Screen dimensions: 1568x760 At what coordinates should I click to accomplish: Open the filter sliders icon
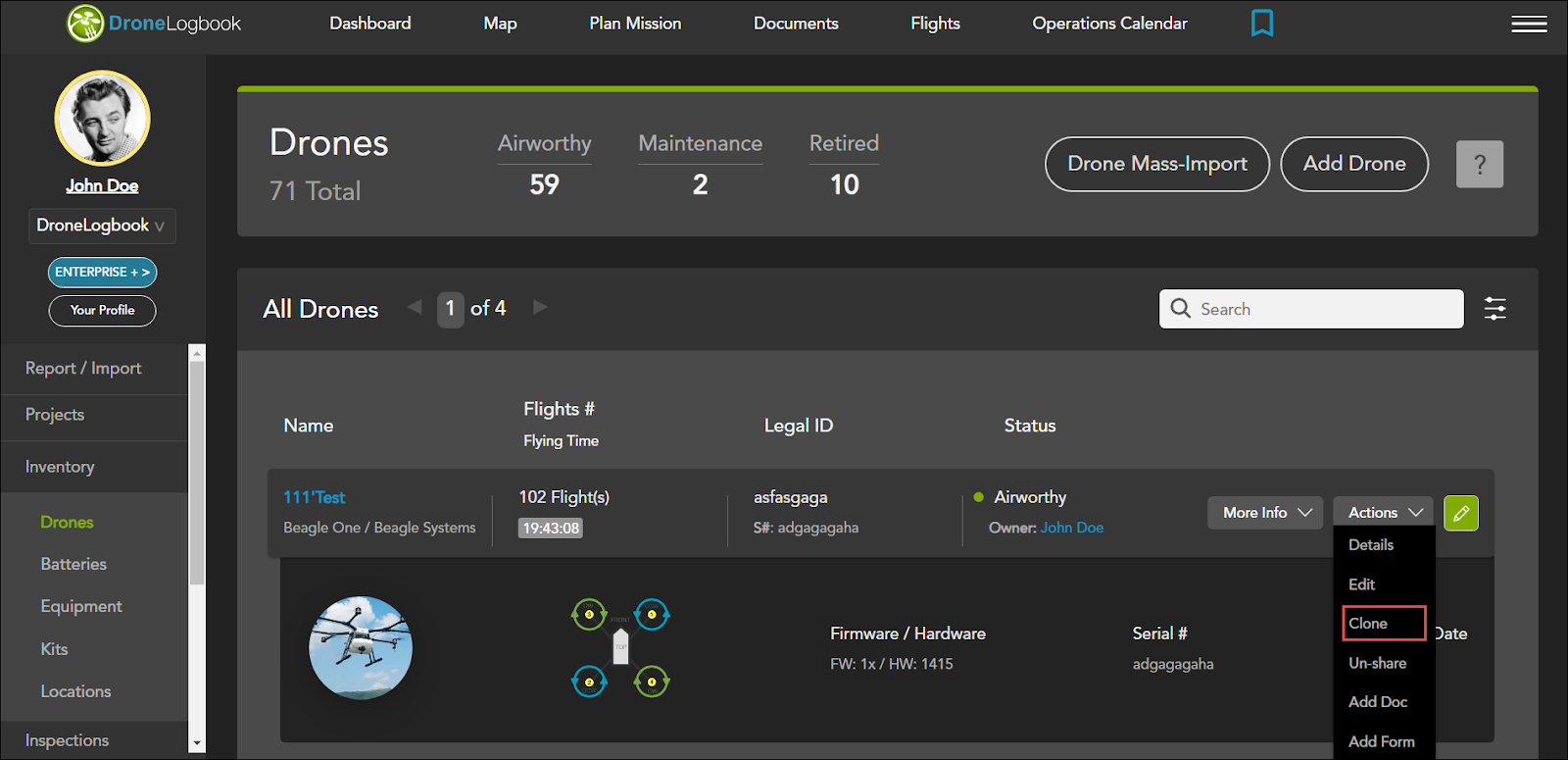(x=1495, y=309)
